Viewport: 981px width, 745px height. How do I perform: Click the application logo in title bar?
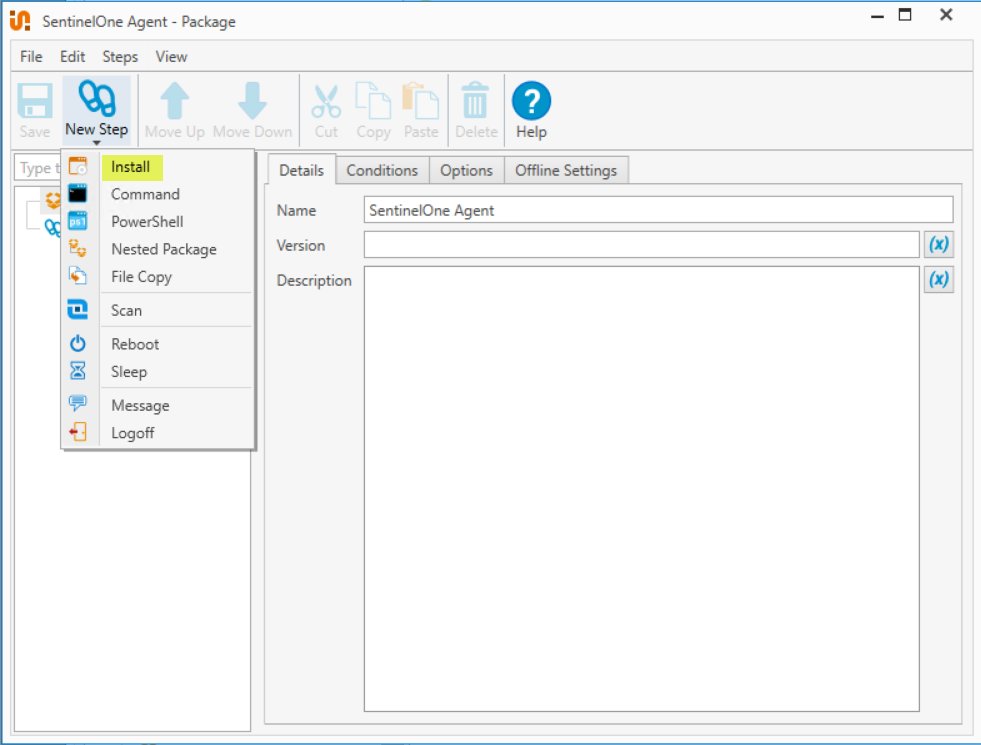click(x=20, y=21)
